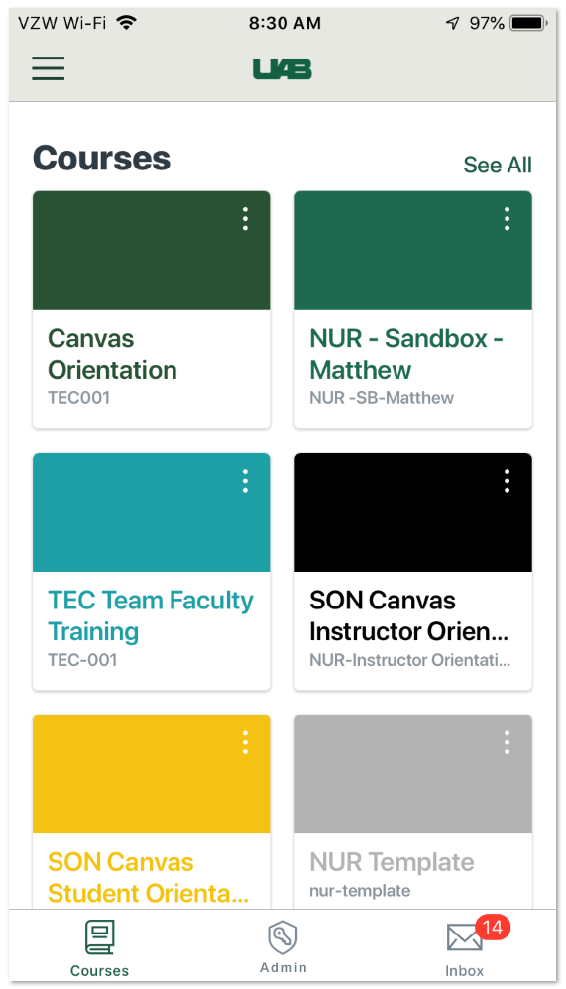This screenshot has width=566, height=989.
Task: Open TEC Team Faculty Training course title
Action: pos(151,616)
